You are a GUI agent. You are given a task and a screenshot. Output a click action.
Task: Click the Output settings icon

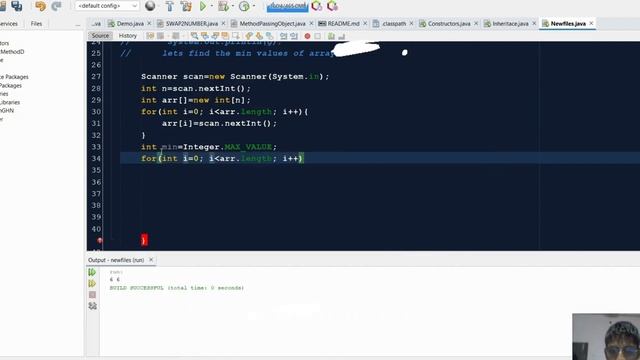92,306
